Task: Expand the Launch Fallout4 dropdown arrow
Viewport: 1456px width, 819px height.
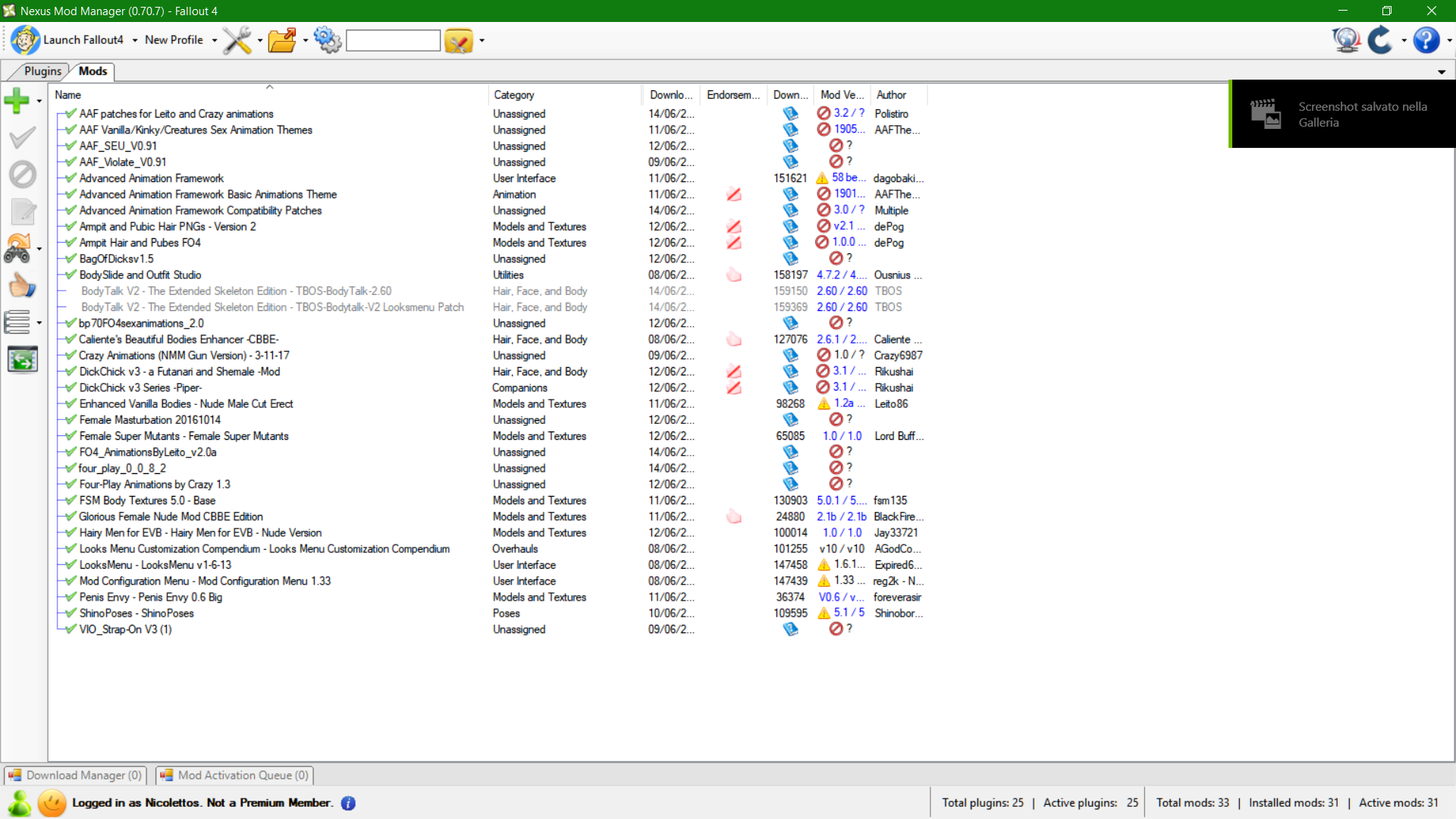Action: pos(135,40)
